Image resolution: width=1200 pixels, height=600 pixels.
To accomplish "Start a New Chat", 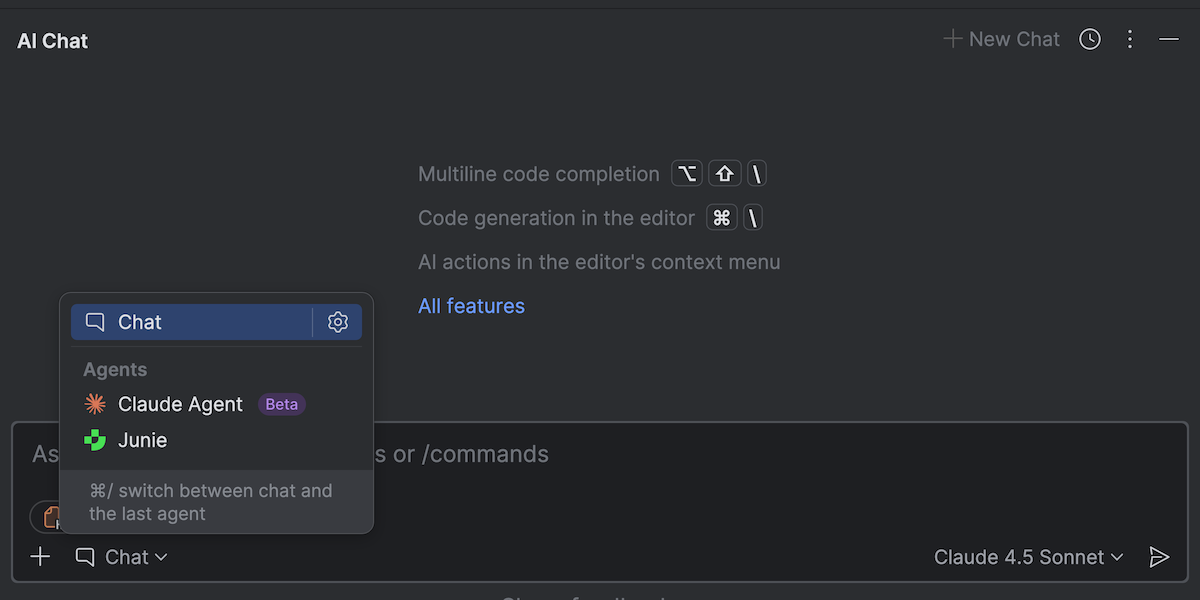I will 1001,39.
